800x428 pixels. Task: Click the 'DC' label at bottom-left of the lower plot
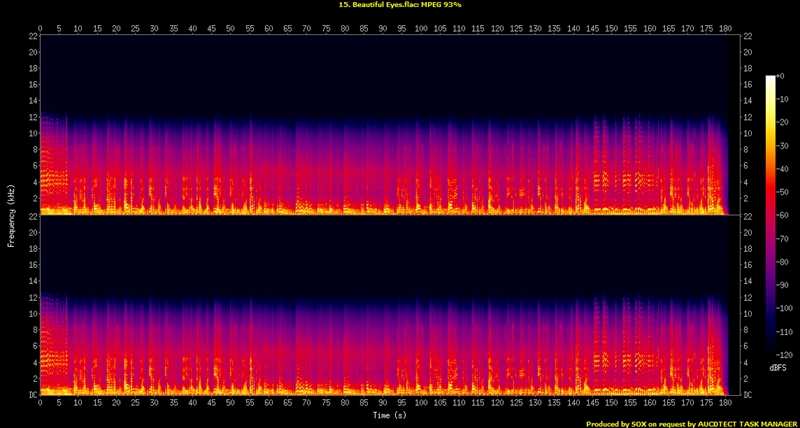click(32, 395)
